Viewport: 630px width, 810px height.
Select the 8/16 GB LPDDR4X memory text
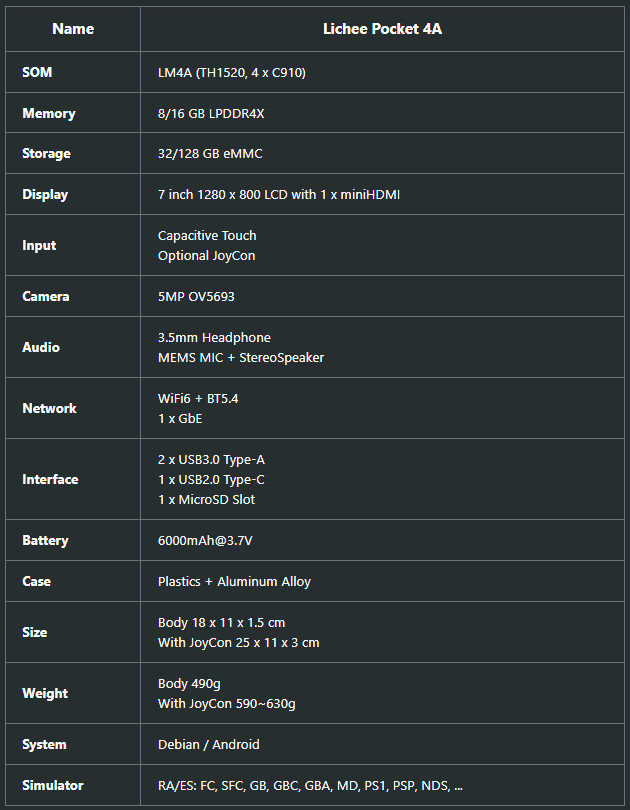[210, 113]
